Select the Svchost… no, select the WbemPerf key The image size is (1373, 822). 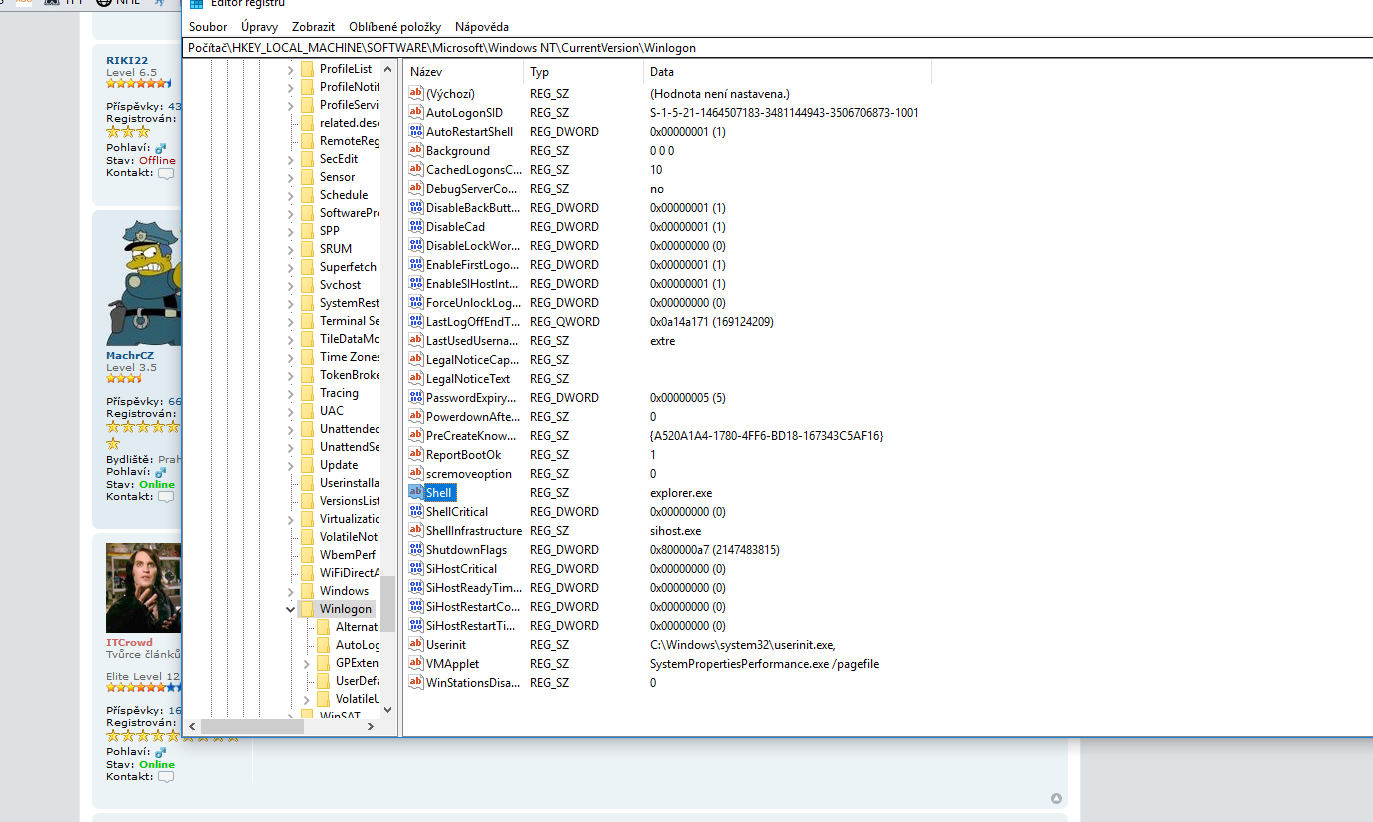click(x=348, y=555)
